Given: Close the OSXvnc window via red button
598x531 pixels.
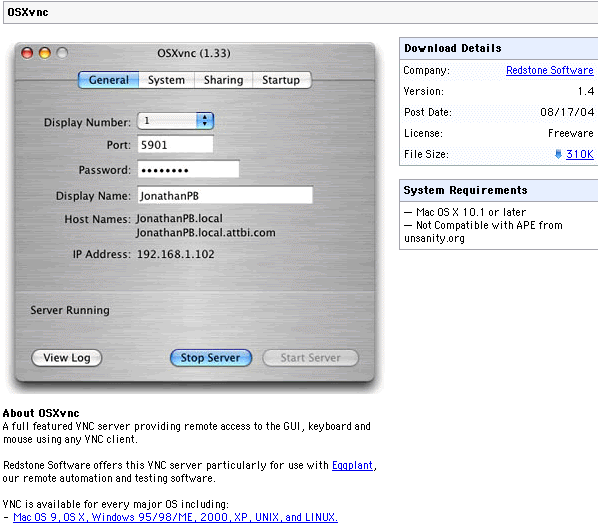Looking at the screenshot, I should 27,53.
